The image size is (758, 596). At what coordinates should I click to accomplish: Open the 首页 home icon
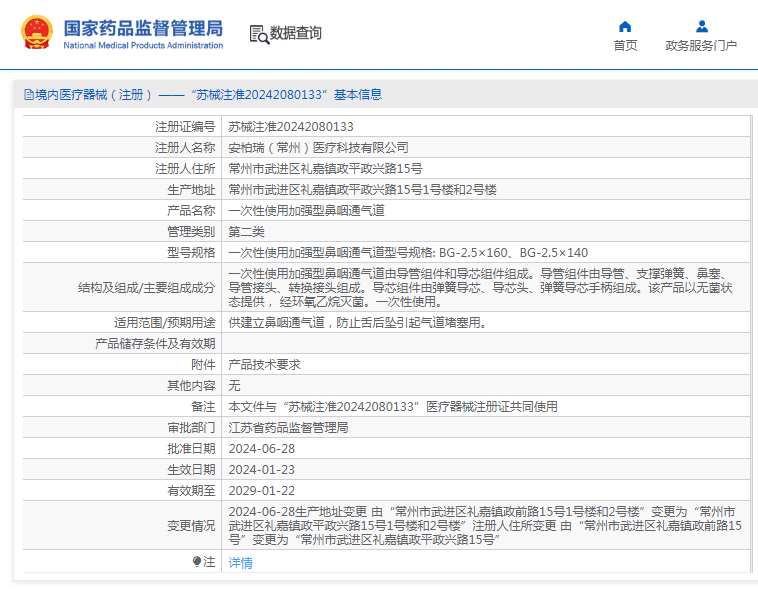(x=625, y=26)
